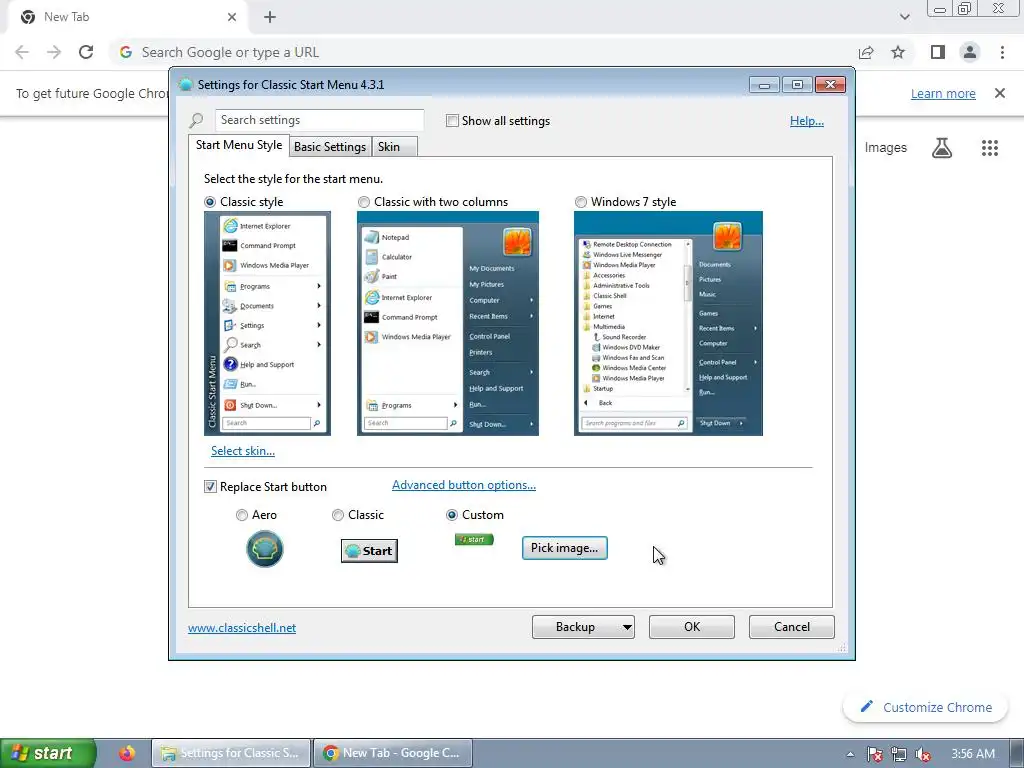
Task: Open the Google apps grid icon
Action: (990, 148)
